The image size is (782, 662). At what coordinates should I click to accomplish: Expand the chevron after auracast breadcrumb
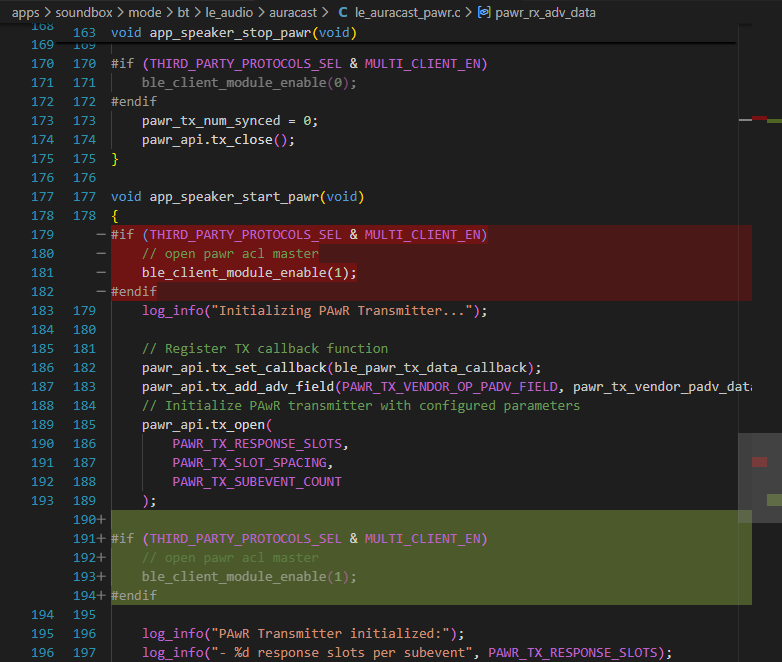coord(325,12)
